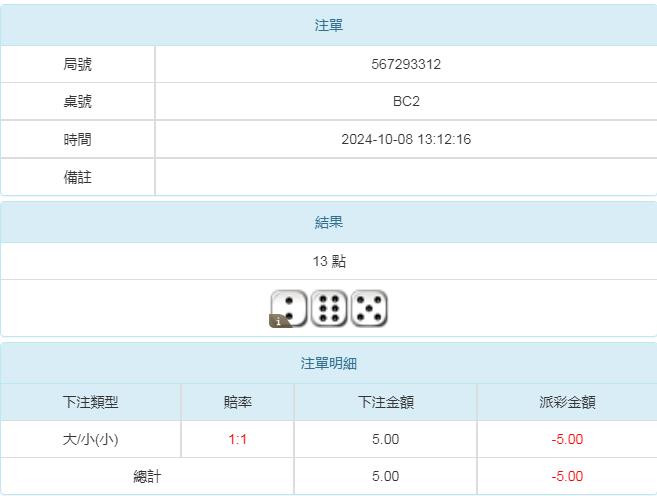Click the 注單 section header
This screenshot has height=496, width=657.
[x=329, y=25]
